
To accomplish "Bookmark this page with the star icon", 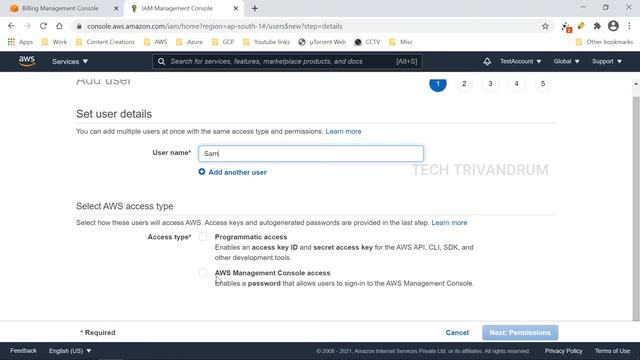I will [x=545, y=26].
